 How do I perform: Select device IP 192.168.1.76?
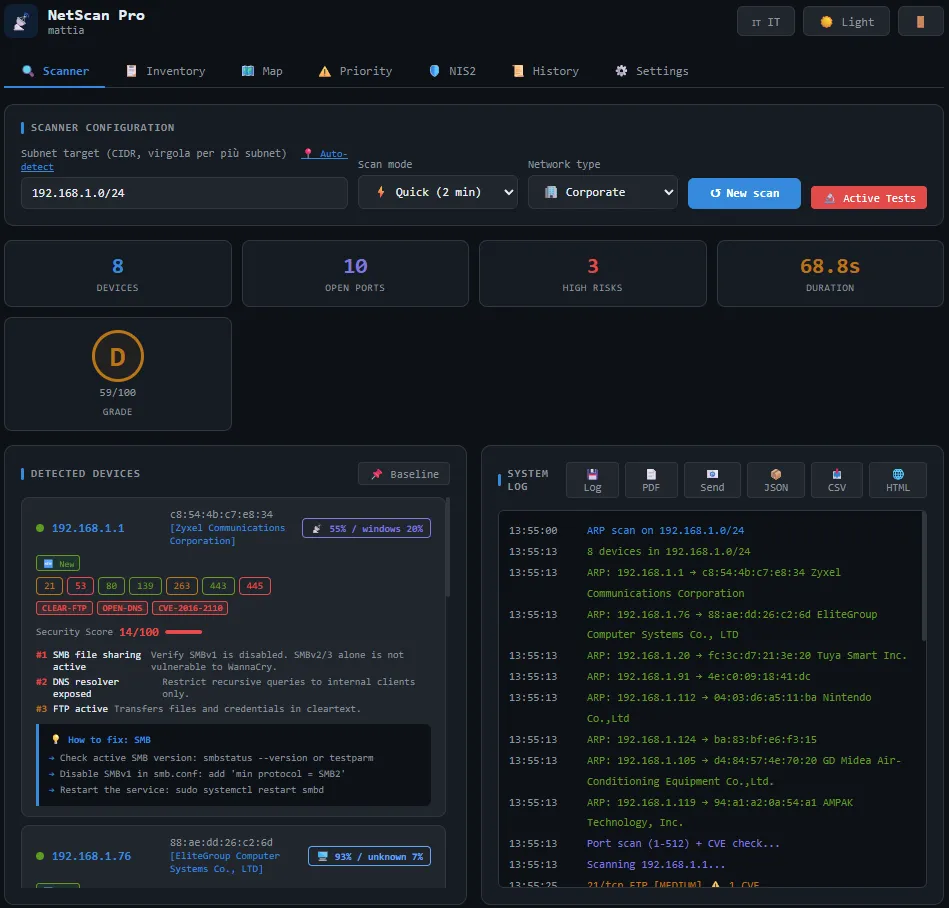coord(91,856)
